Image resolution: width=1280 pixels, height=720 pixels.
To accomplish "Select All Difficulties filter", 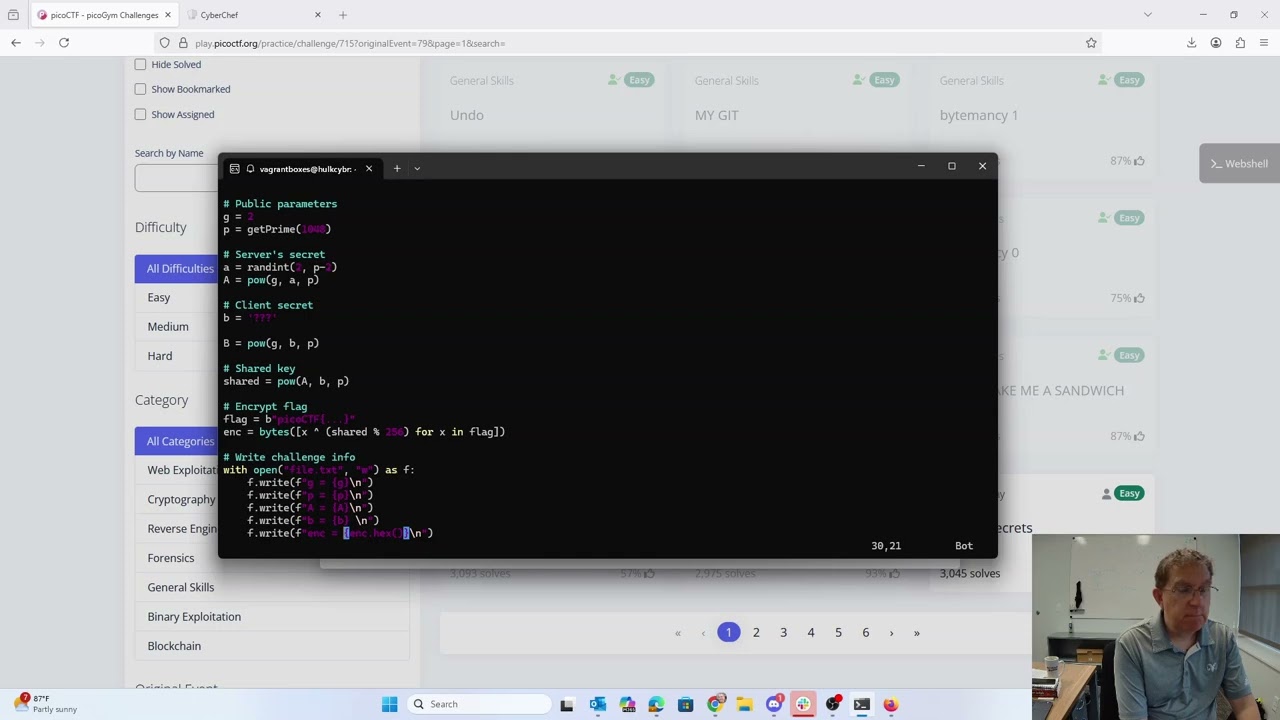I will 177,268.
